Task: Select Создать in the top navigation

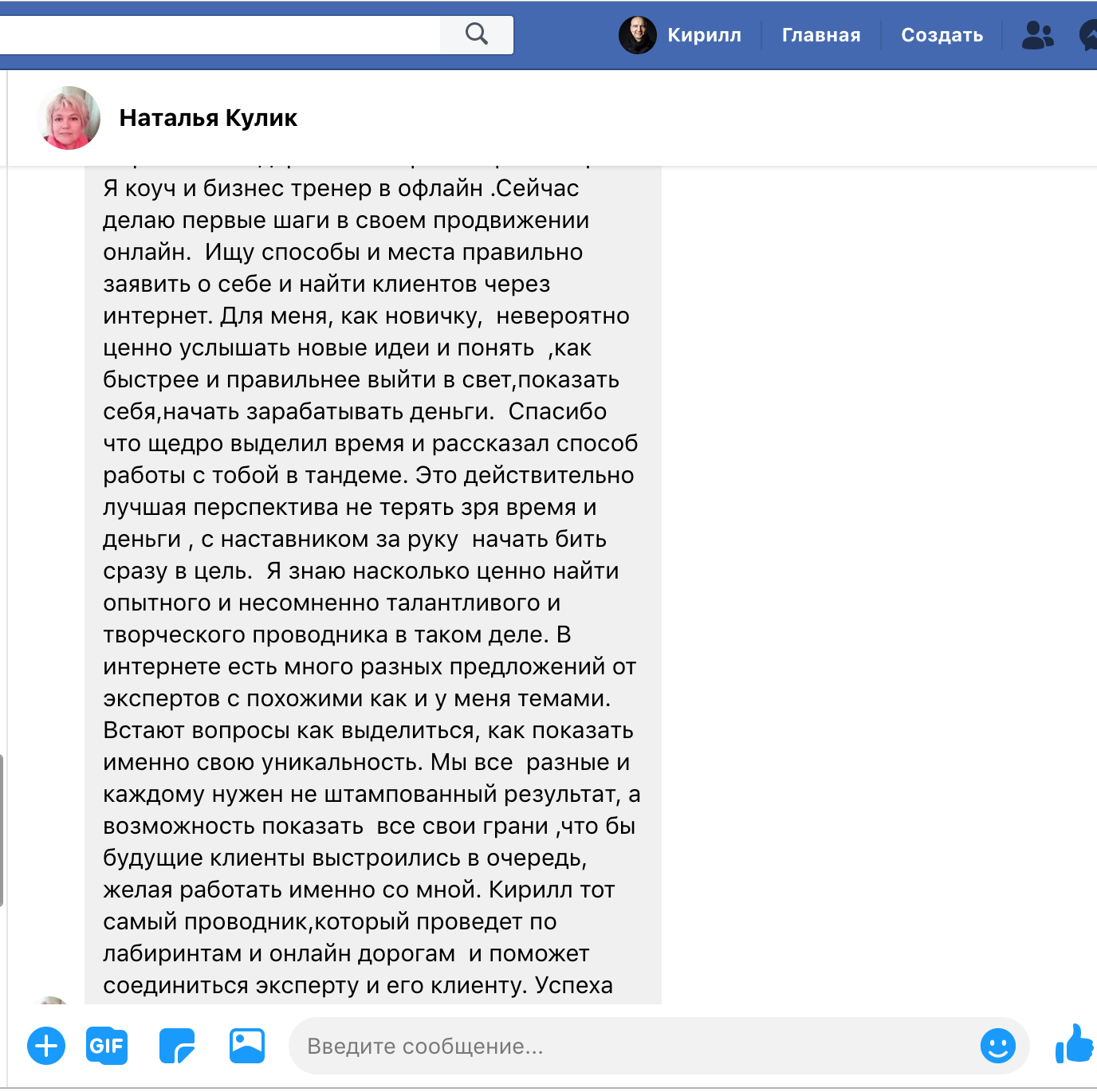Action: pyautogui.click(x=942, y=35)
